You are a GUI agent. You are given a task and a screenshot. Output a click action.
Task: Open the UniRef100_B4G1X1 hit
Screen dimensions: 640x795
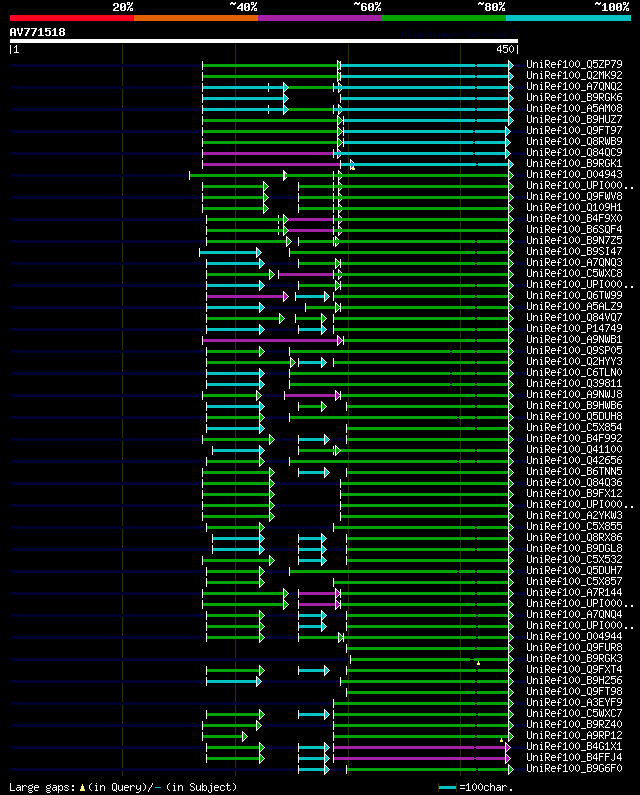click(574, 746)
